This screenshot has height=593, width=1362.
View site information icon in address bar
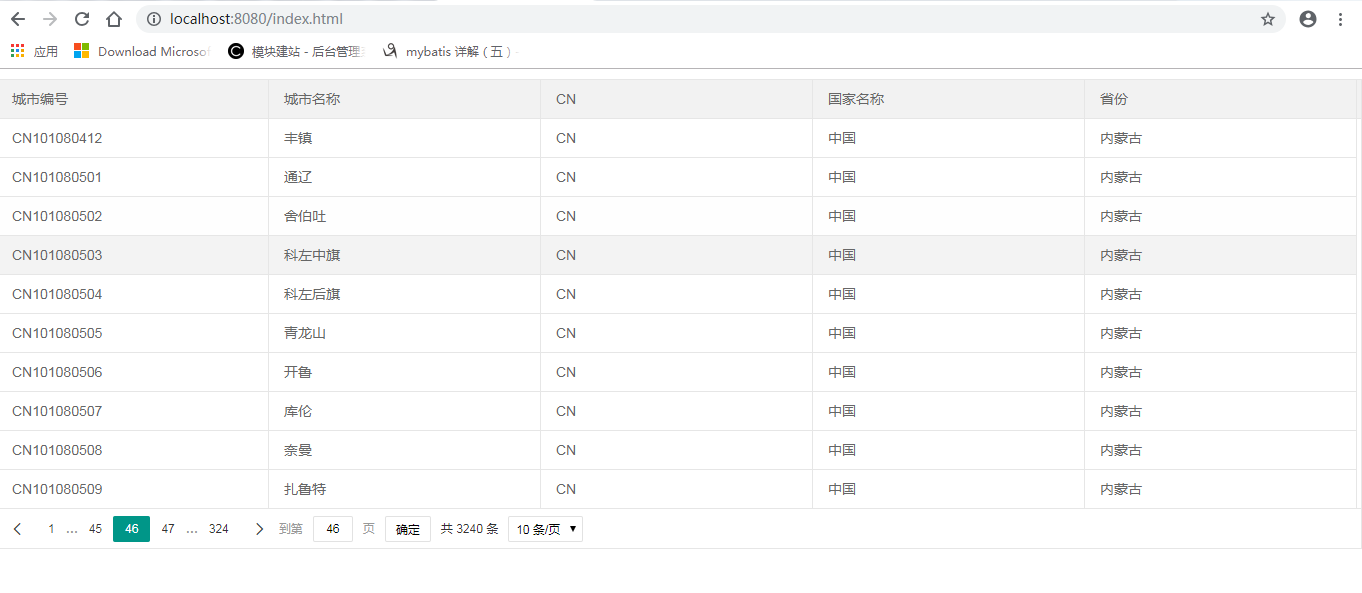[x=154, y=19]
